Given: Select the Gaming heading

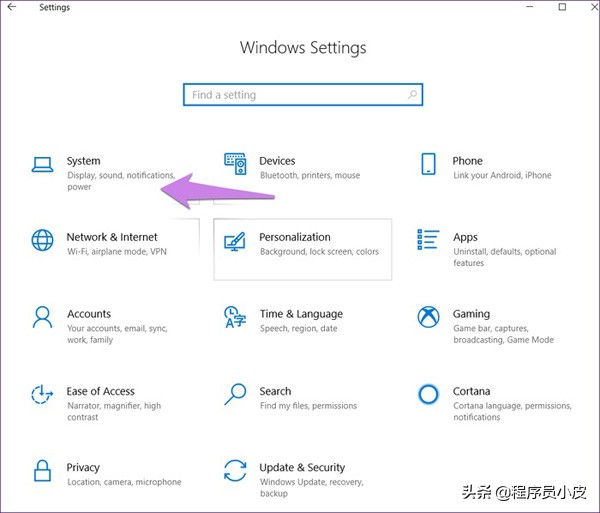Looking at the screenshot, I should point(471,314).
